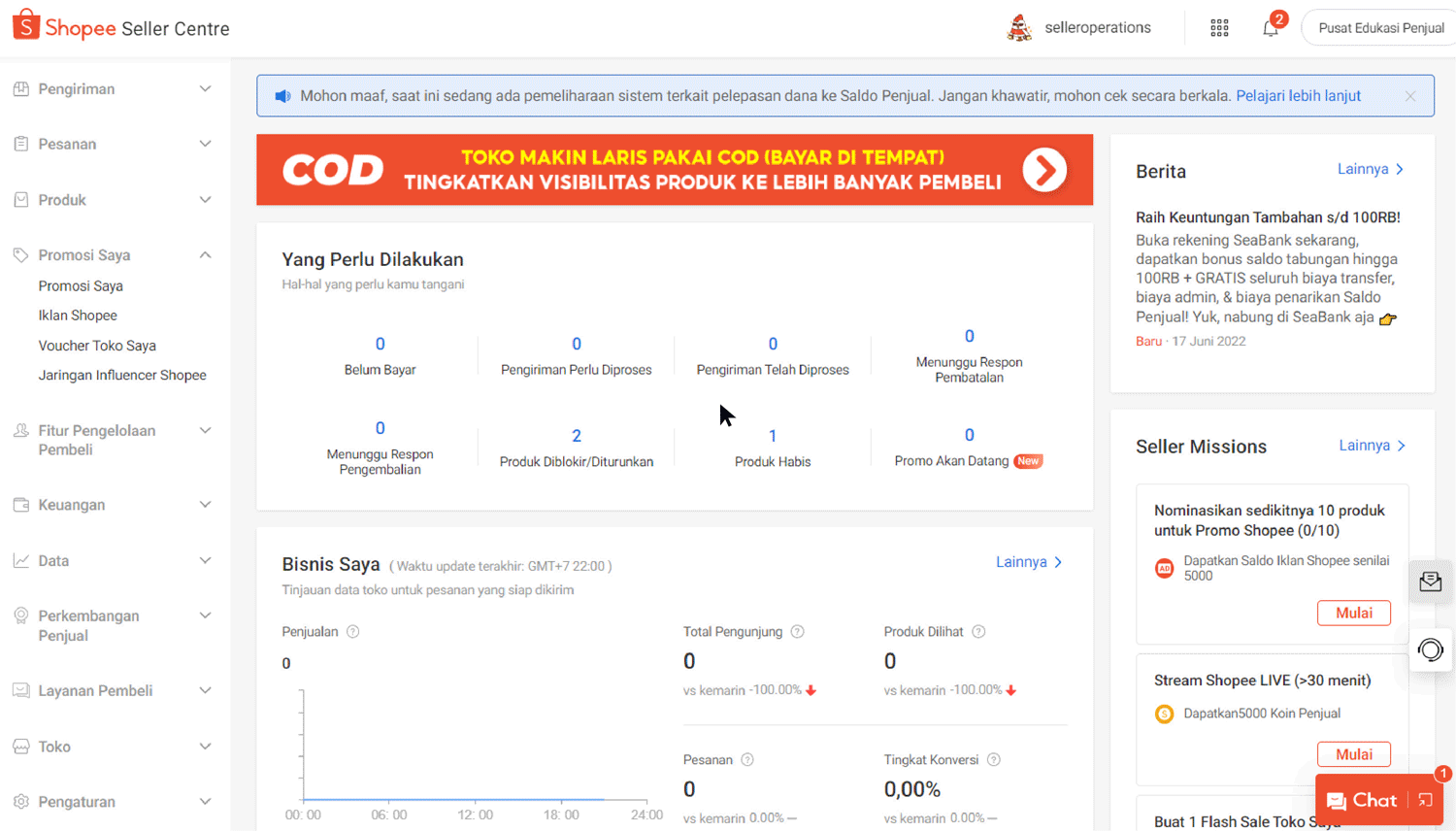
Task: Expand the Chat window popout icon
Action: (1425, 800)
